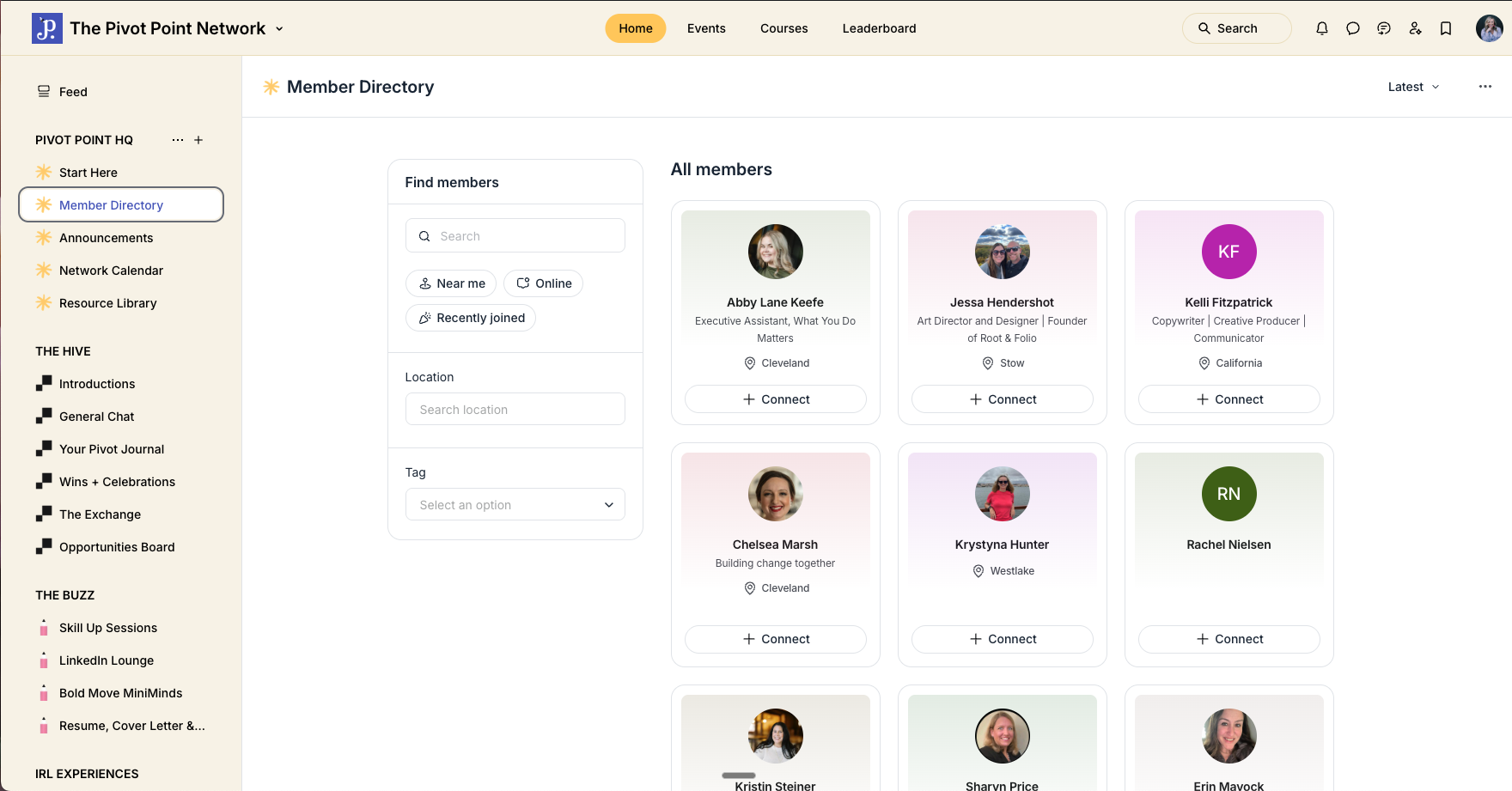The image size is (1512, 791).
Task: Open Member Directory in the sidebar
Action: tap(121, 204)
